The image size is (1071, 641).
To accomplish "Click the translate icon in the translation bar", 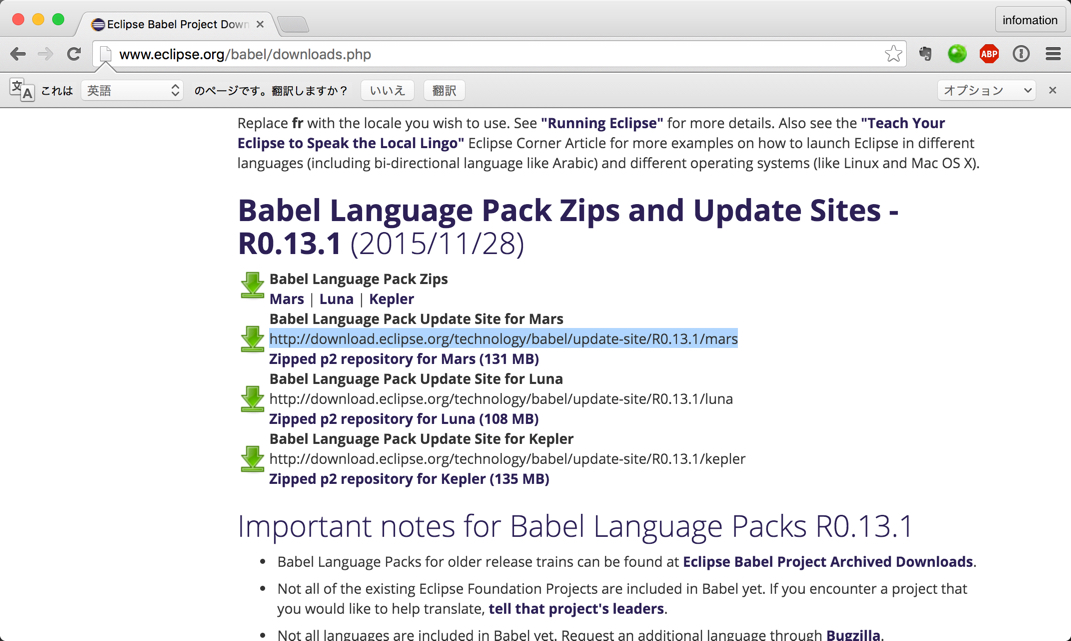I will pos(22,90).
